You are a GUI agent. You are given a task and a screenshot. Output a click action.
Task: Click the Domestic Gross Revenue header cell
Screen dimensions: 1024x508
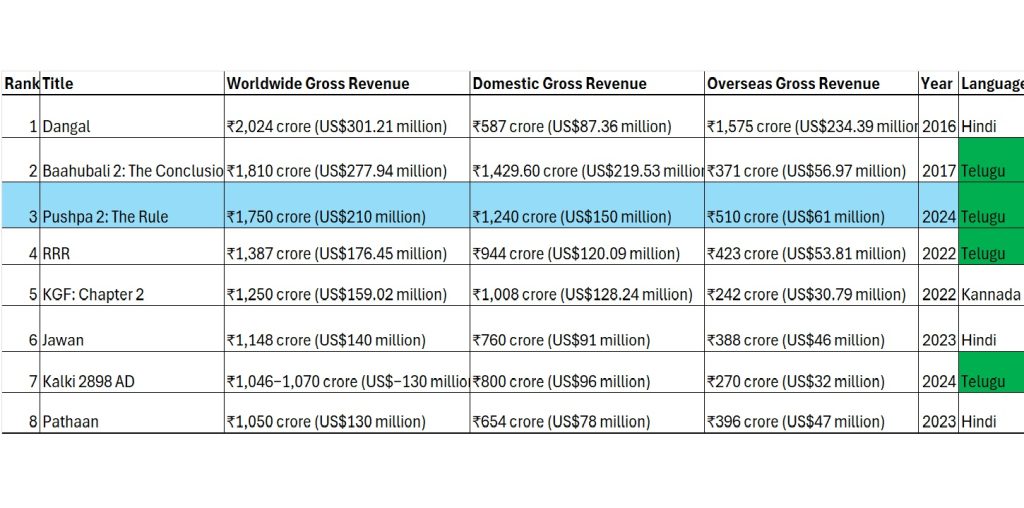point(586,84)
